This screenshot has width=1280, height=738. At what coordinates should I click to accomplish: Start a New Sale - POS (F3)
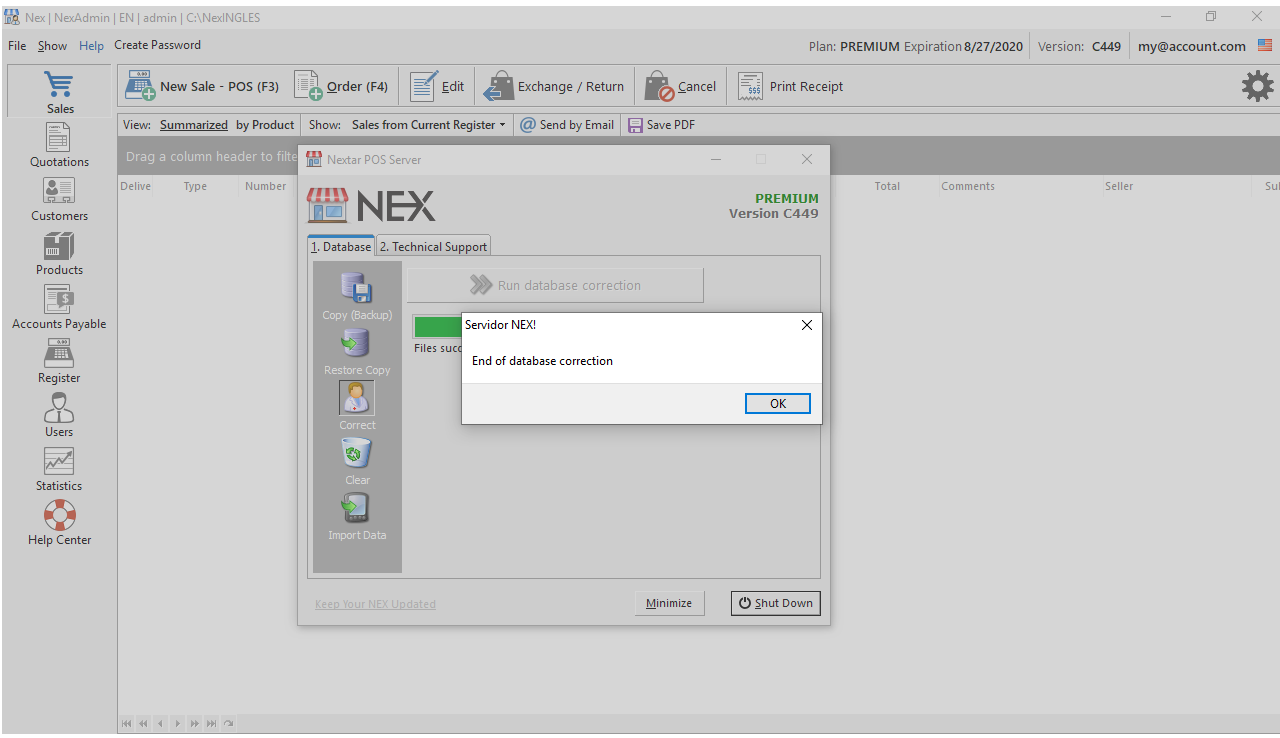pyautogui.click(x=202, y=87)
